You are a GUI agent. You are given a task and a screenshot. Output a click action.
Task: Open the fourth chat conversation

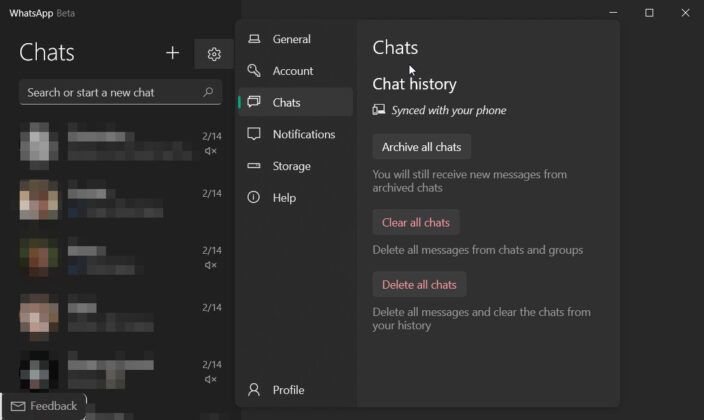coord(120,314)
